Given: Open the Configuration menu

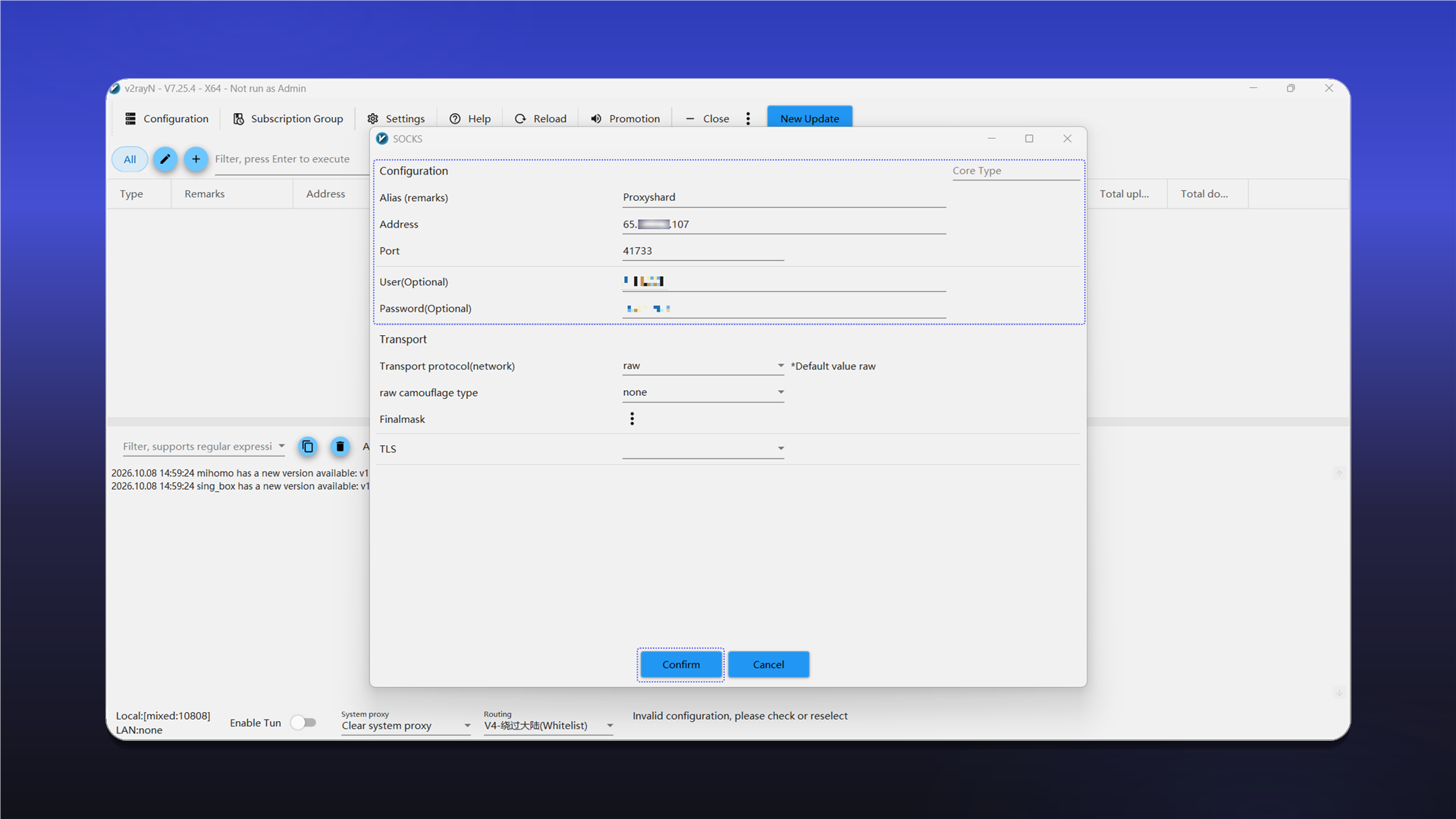Looking at the screenshot, I should (167, 119).
